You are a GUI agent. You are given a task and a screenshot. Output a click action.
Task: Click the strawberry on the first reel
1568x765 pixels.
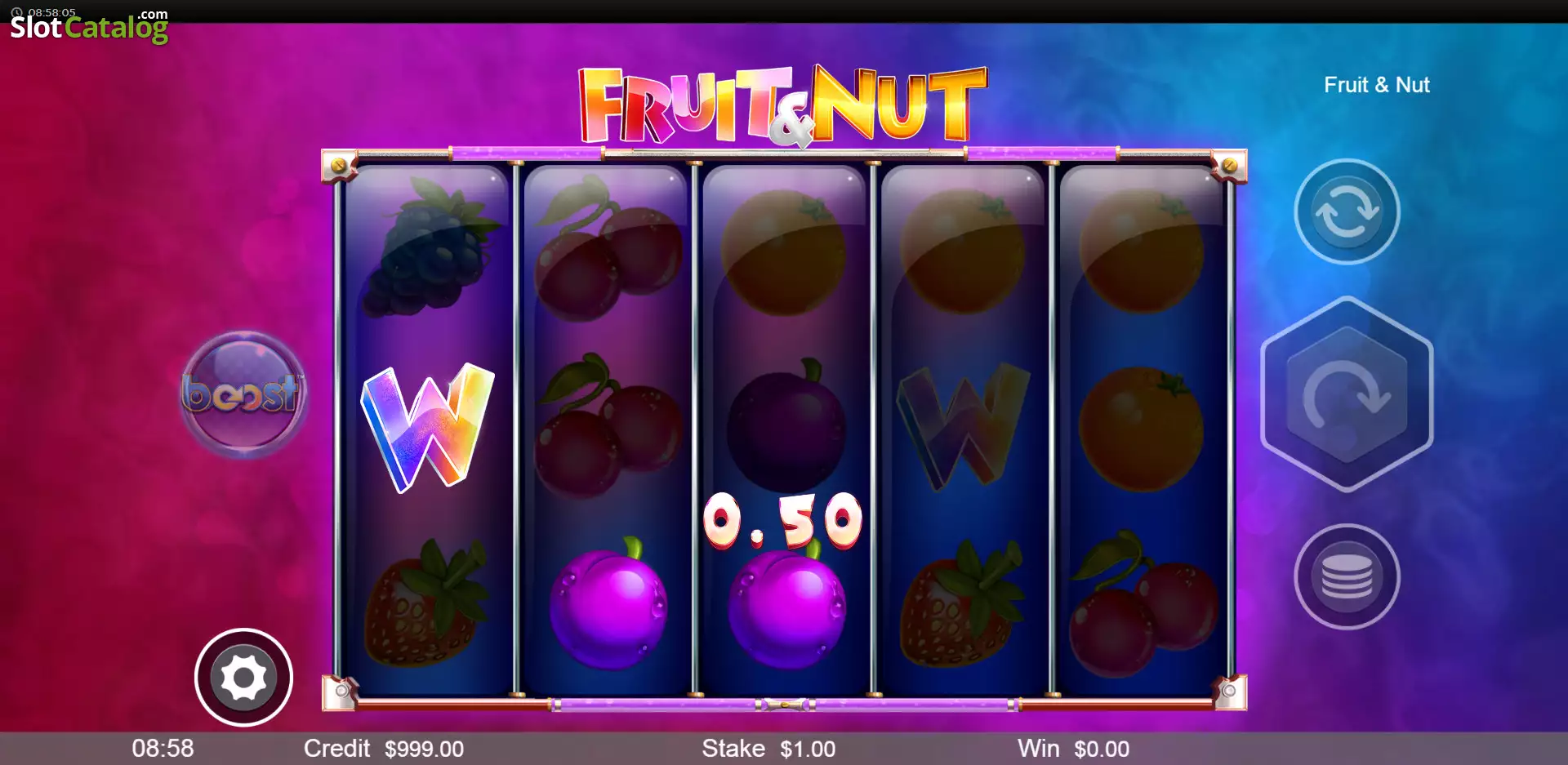coord(424,603)
